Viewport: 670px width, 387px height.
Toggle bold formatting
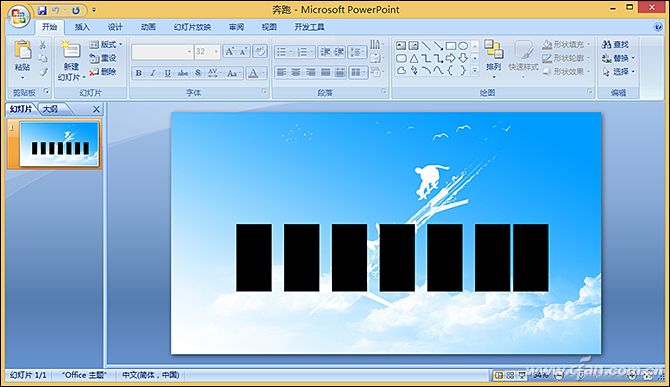tap(138, 73)
